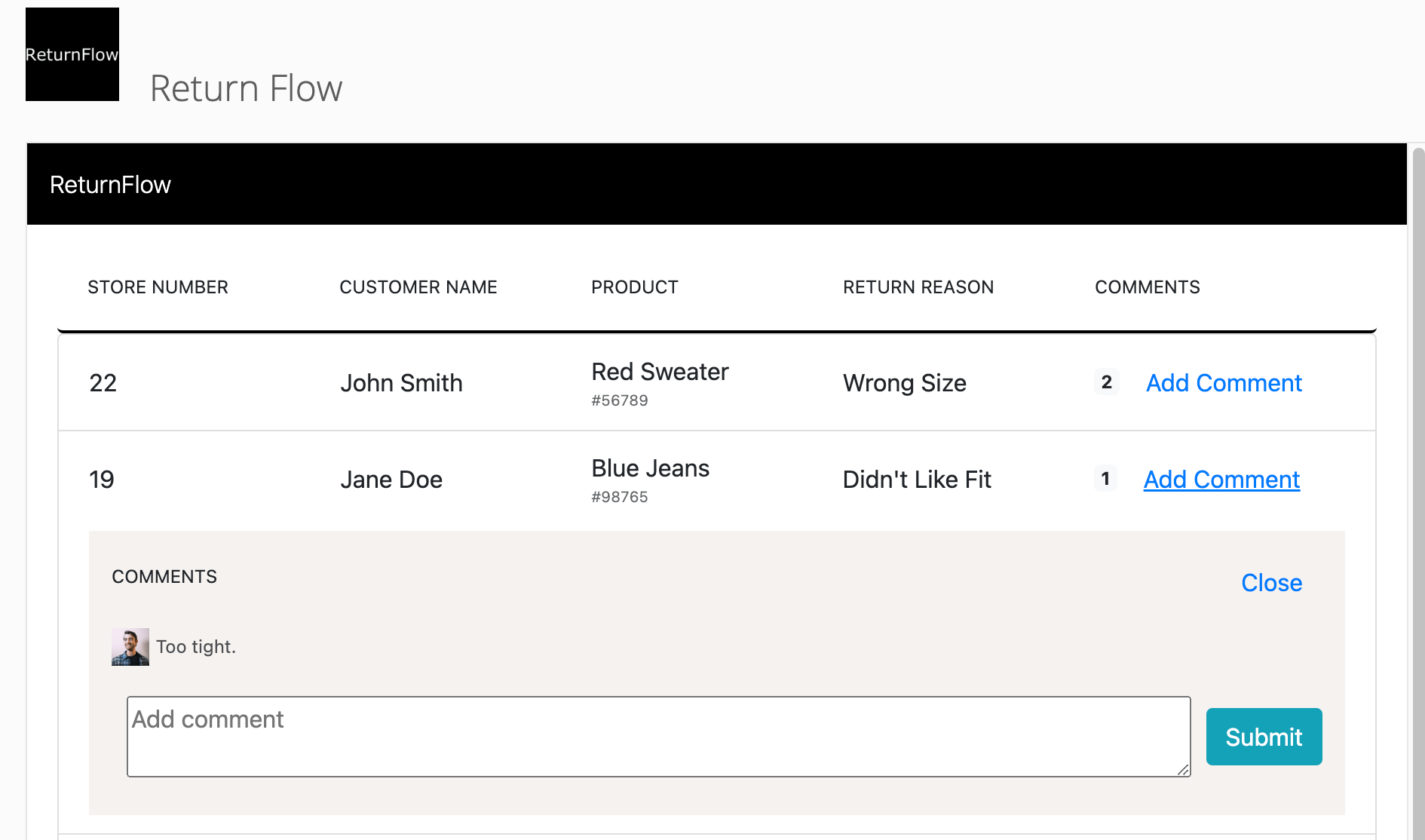Click the Blue Jeans product name
The width and height of the screenshot is (1425, 840).
[650, 468]
